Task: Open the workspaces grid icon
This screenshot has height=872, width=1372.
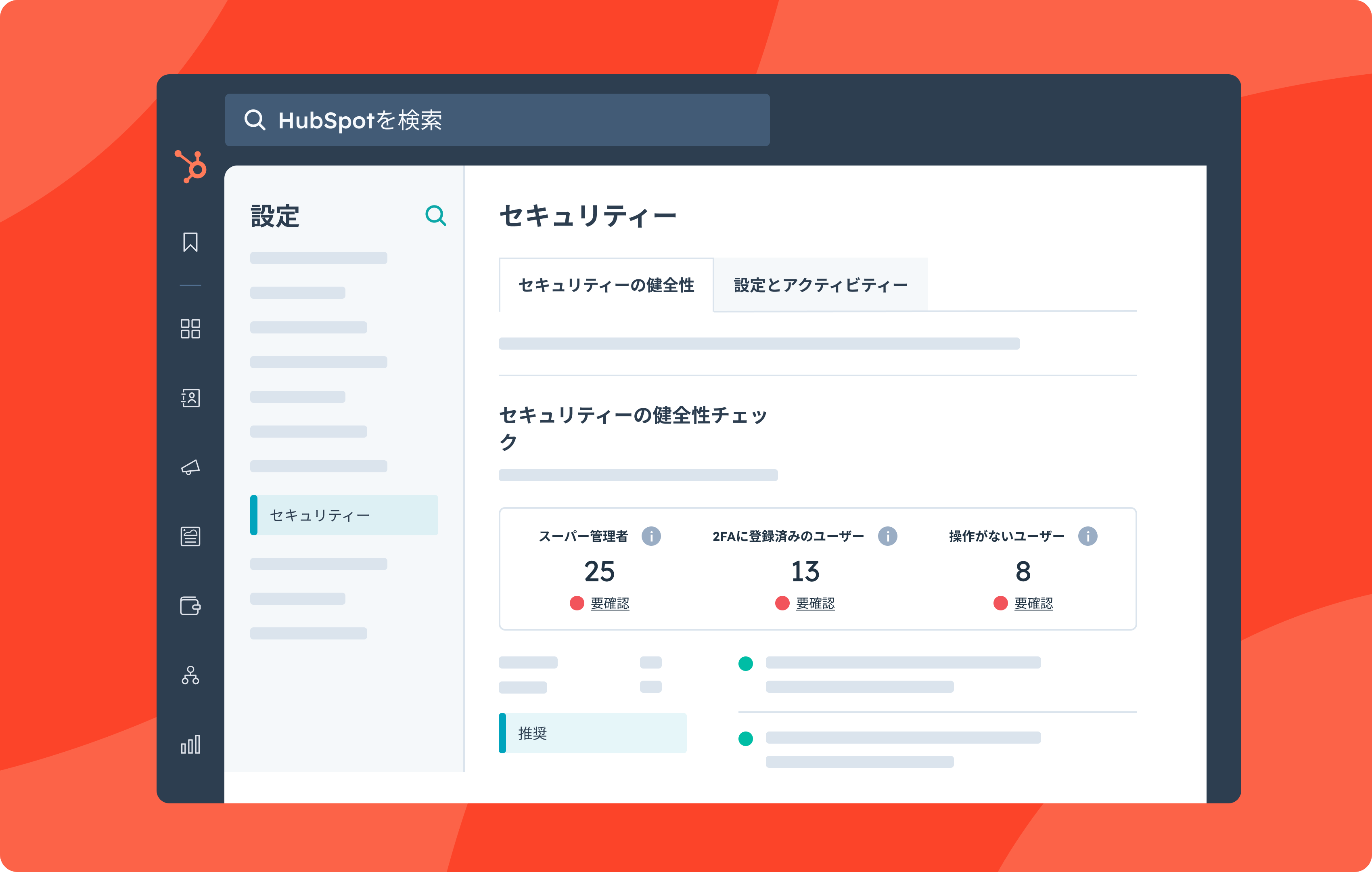Action: pyautogui.click(x=190, y=329)
